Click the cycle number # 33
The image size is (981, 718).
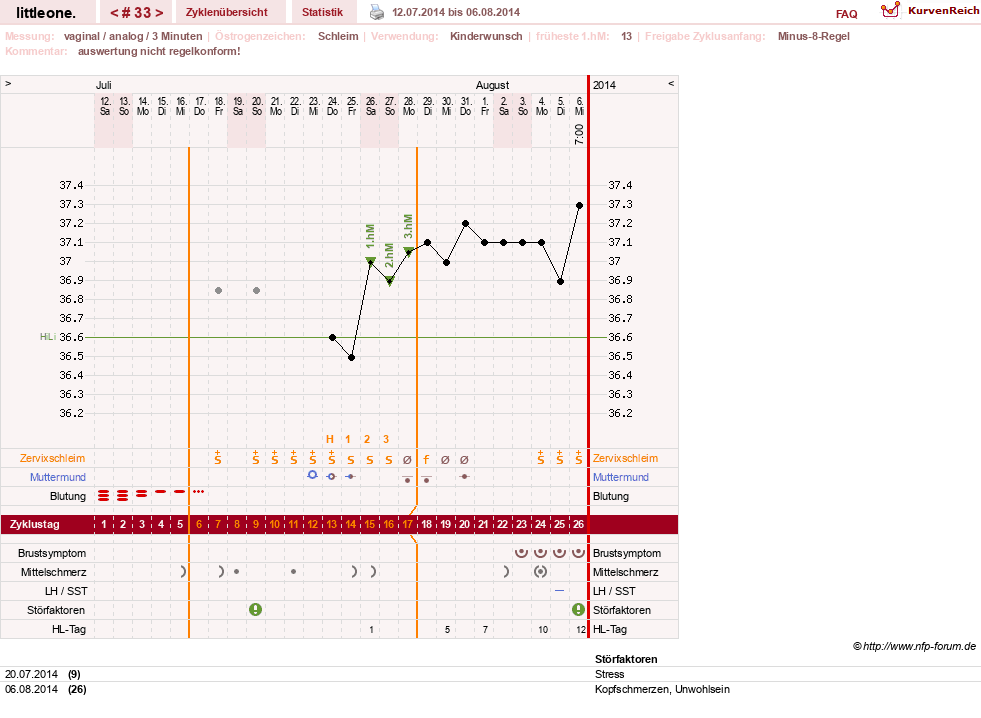[136, 13]
